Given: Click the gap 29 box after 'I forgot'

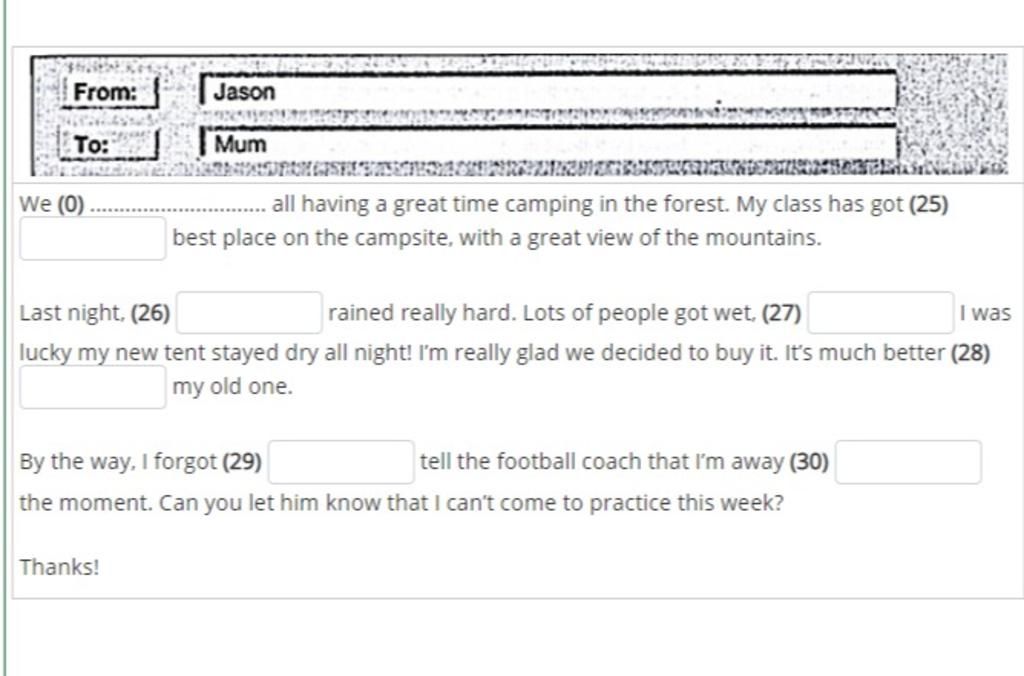Looking at the screenshot, I should point(341,462).
